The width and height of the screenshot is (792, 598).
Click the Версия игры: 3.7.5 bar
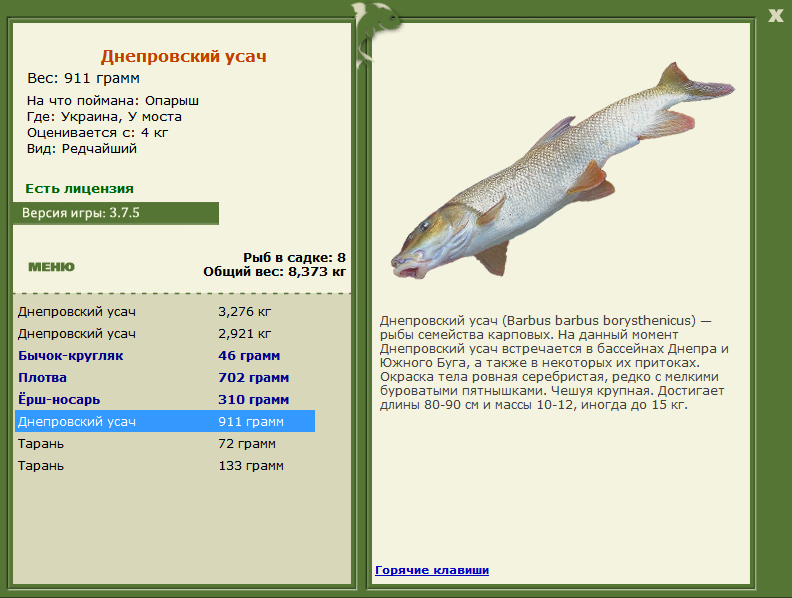click(116, 213)
